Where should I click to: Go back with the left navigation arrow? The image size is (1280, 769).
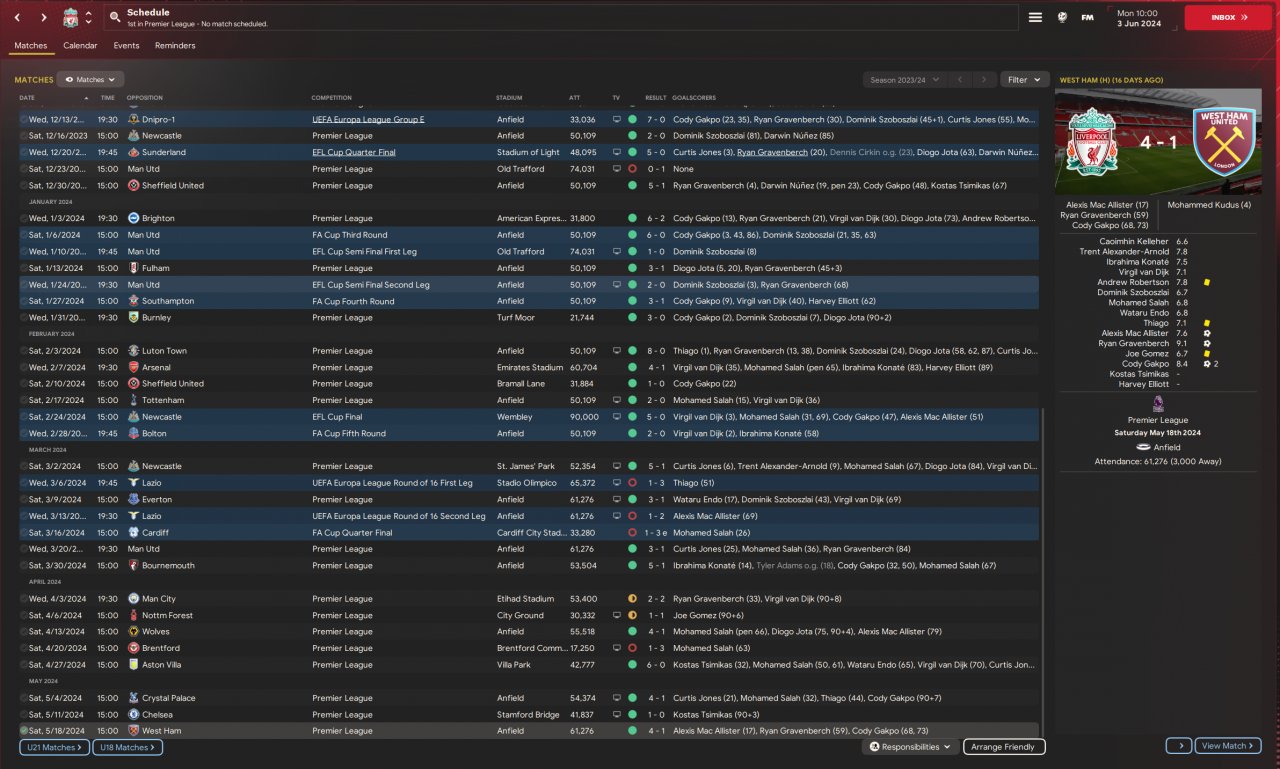(17, 18)
